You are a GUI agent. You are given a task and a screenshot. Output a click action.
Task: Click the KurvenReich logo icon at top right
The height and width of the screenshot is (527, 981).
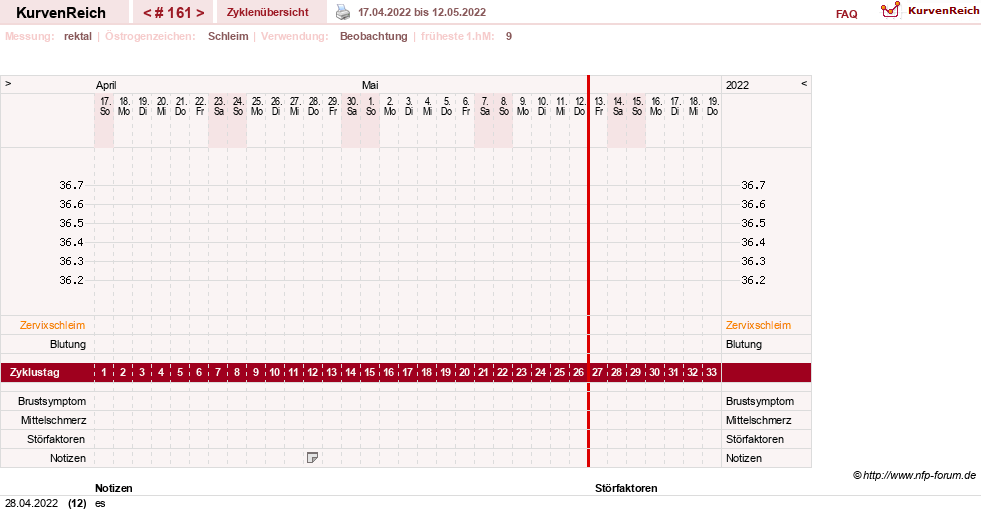pos(890,10)
